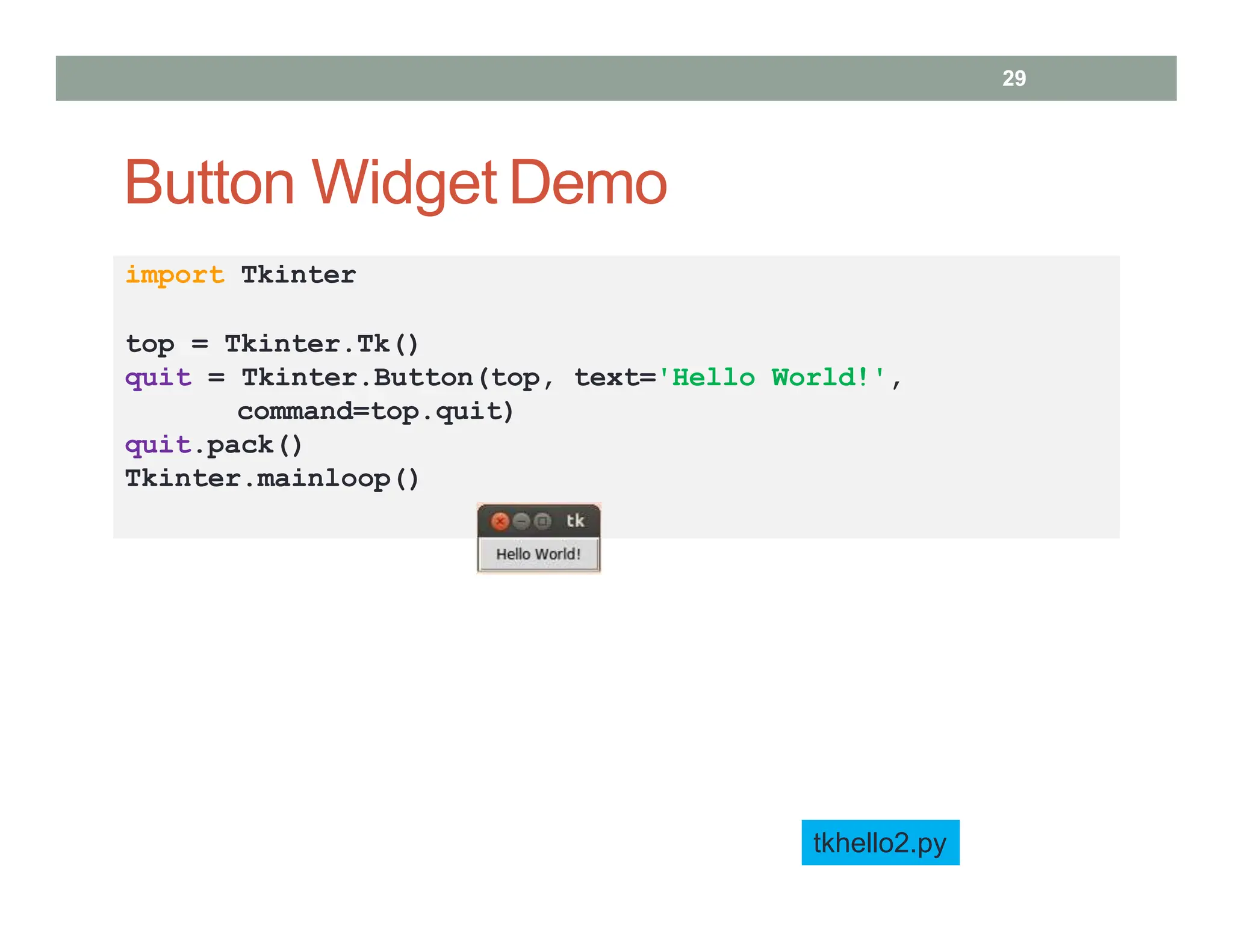Click the quit.pack() code line
The image size is (1233, 952).
tap(214, 445)
